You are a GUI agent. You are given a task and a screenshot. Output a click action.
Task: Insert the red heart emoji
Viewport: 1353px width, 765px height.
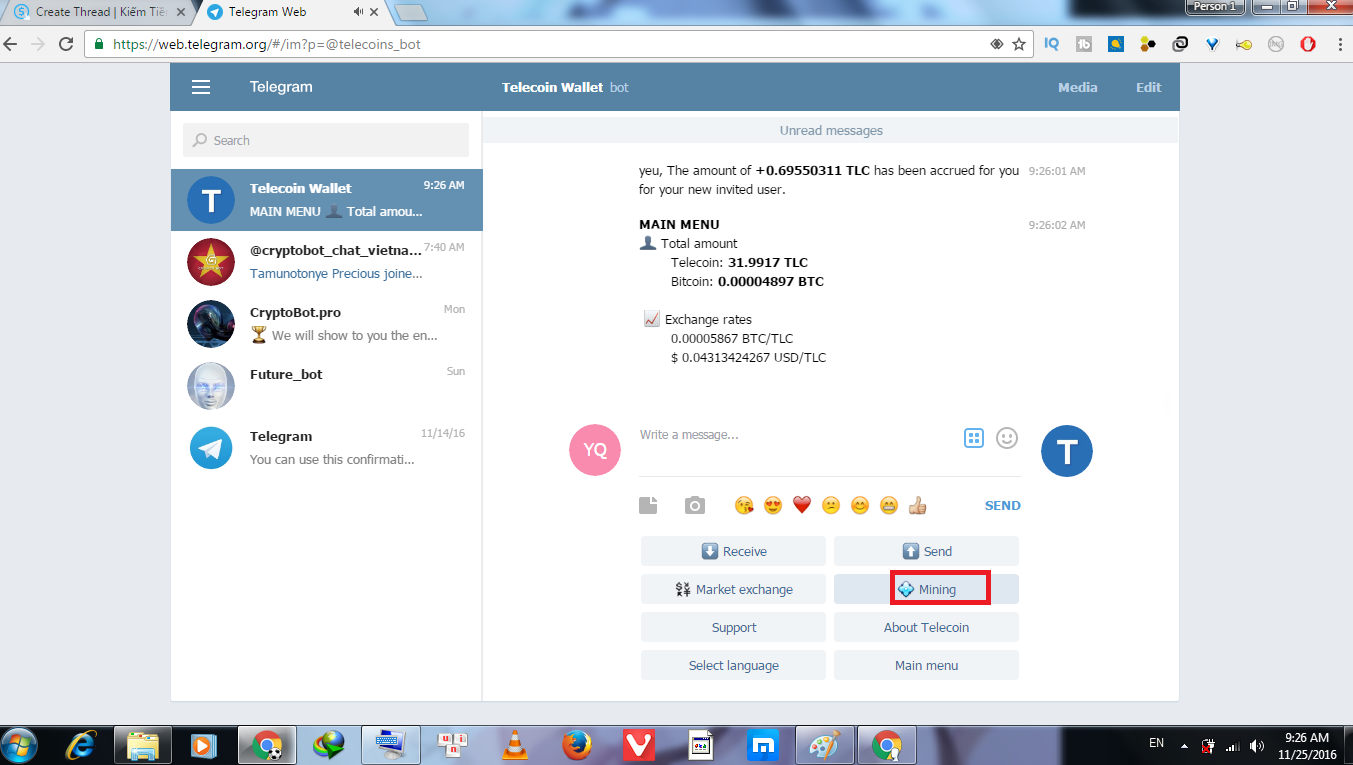[801, 506]
